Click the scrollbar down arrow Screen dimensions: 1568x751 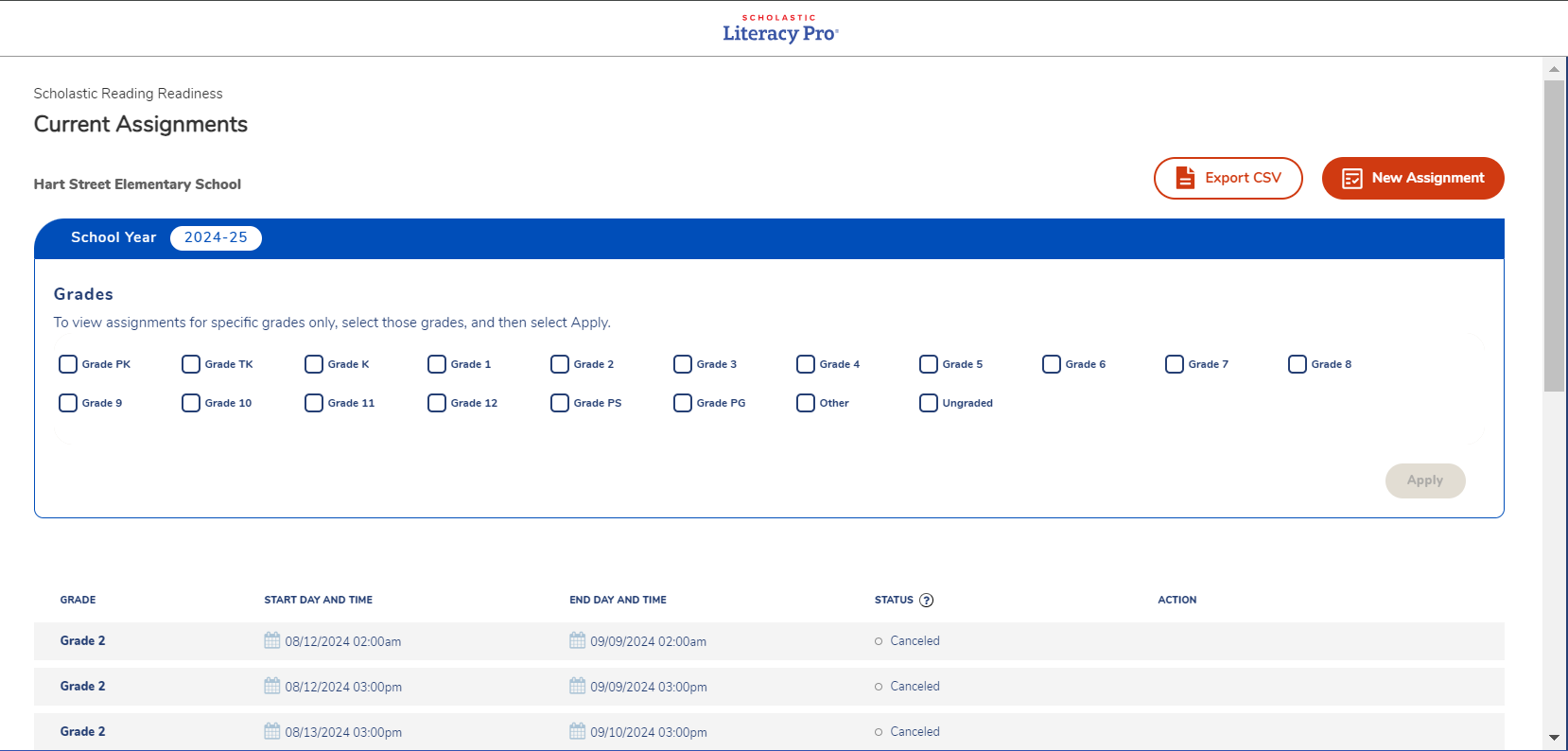point(1554,737)
